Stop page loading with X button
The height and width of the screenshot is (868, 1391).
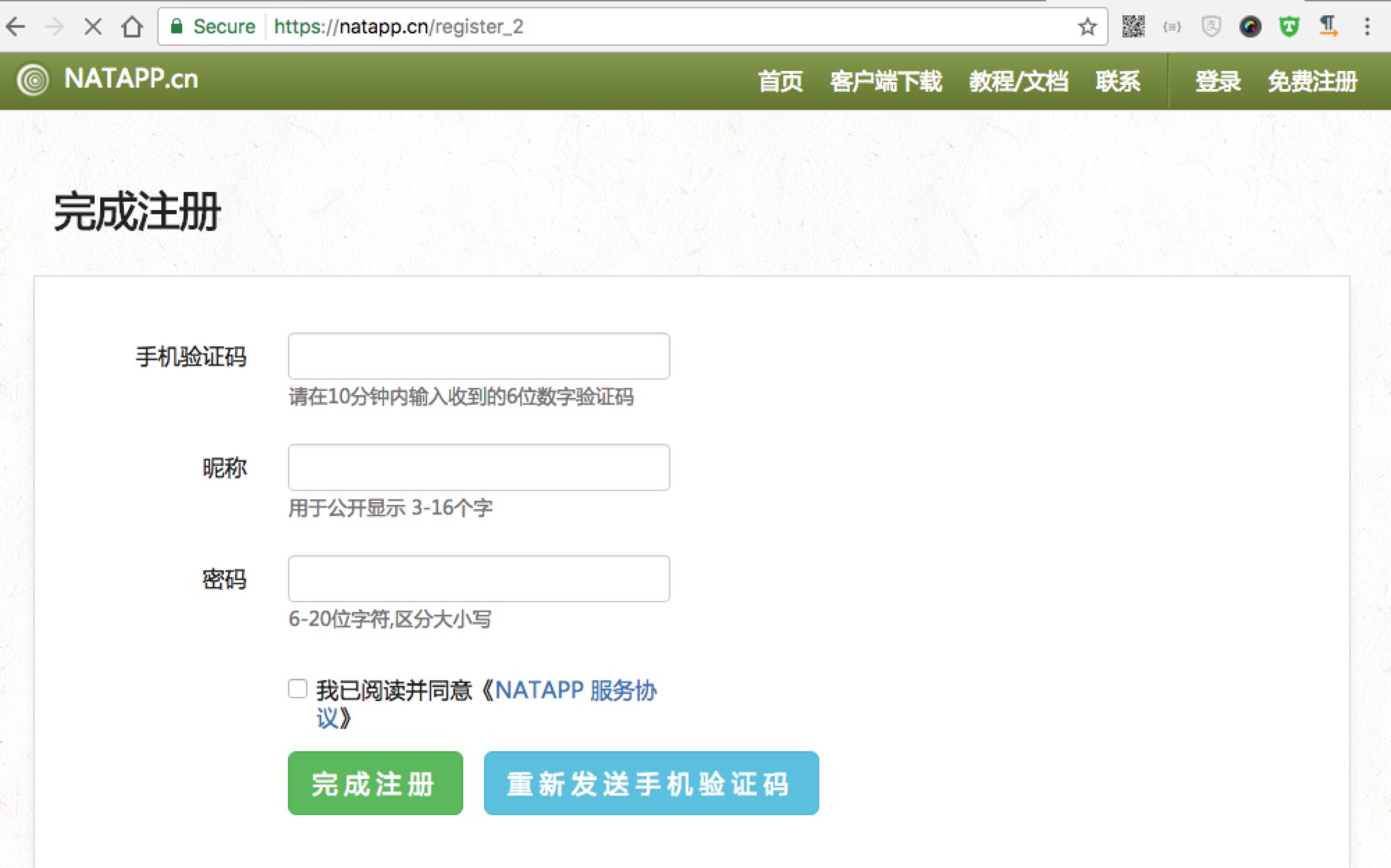coord(93,27)
